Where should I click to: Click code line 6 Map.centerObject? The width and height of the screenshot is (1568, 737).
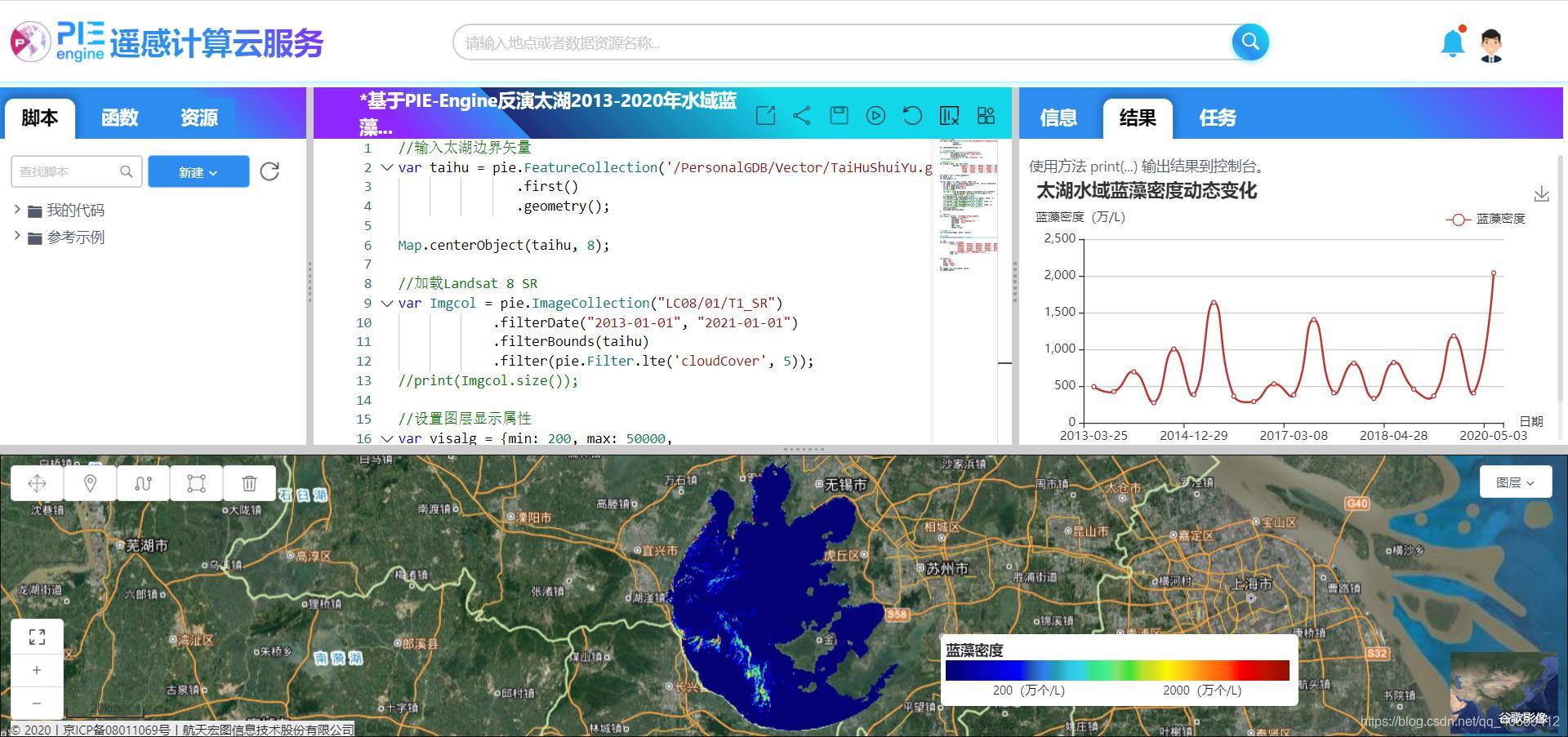click(x=503, y=245)
